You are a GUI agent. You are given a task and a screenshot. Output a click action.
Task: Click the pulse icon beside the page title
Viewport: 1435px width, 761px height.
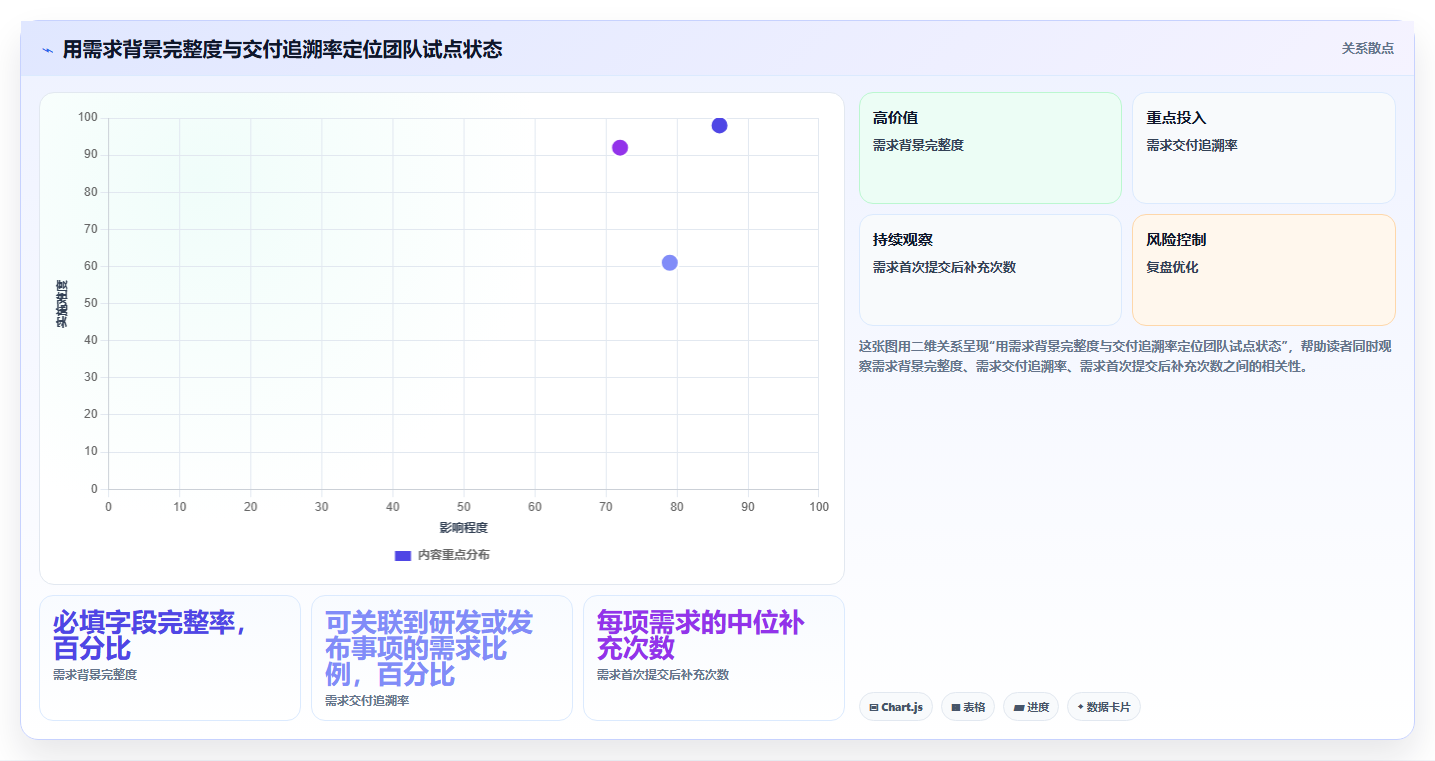click(47, 50)
